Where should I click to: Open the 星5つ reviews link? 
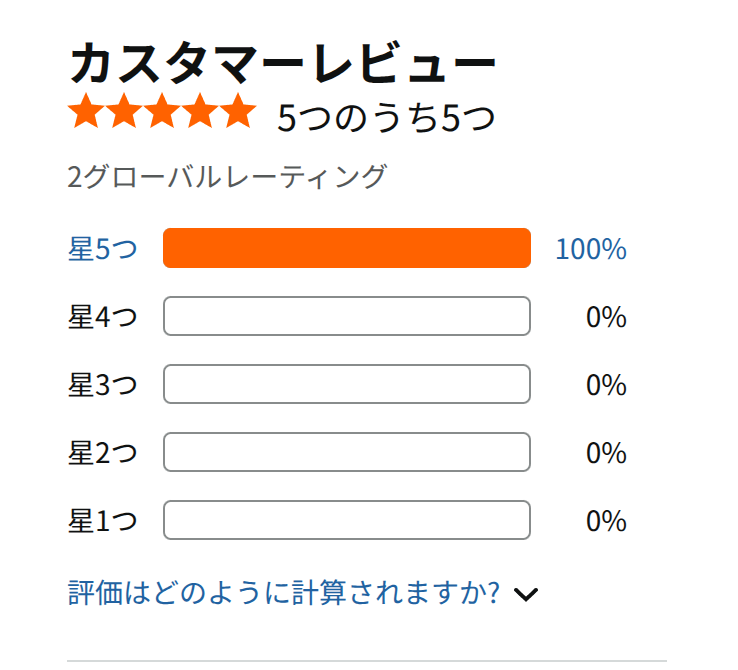[x=103, y=248]
